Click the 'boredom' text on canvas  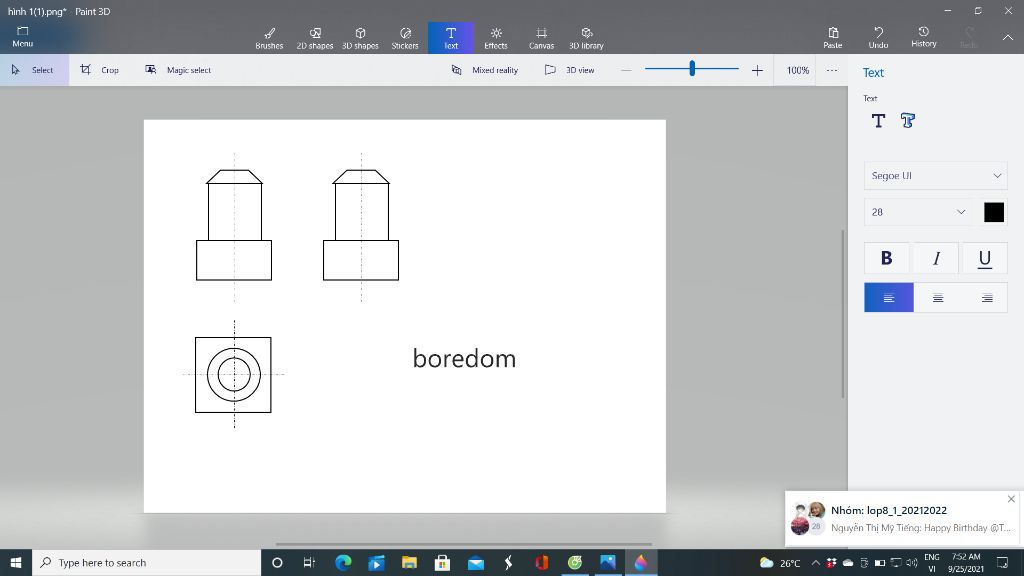[x=464, y=359]
